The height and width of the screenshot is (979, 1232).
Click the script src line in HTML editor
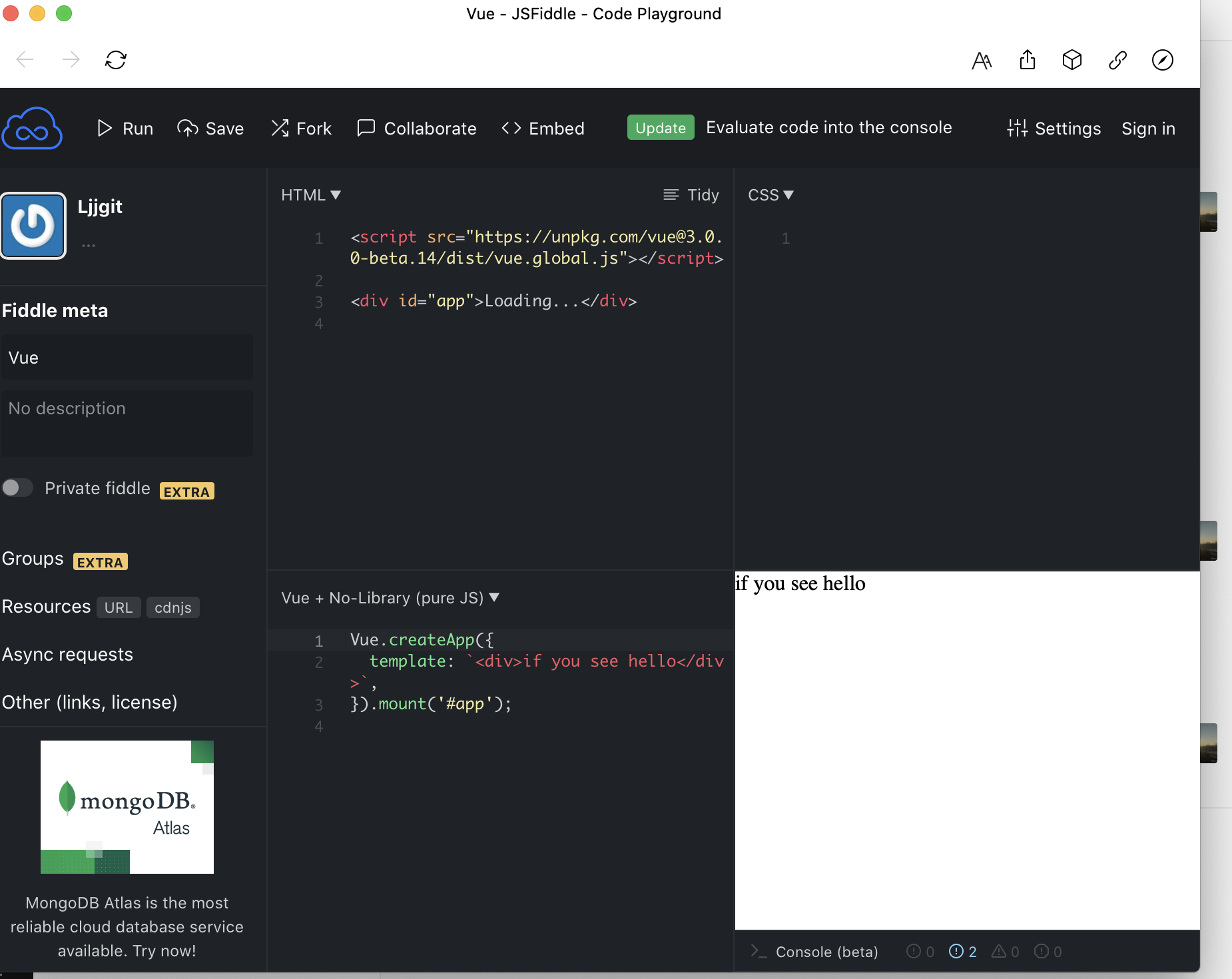pos(537,248)
